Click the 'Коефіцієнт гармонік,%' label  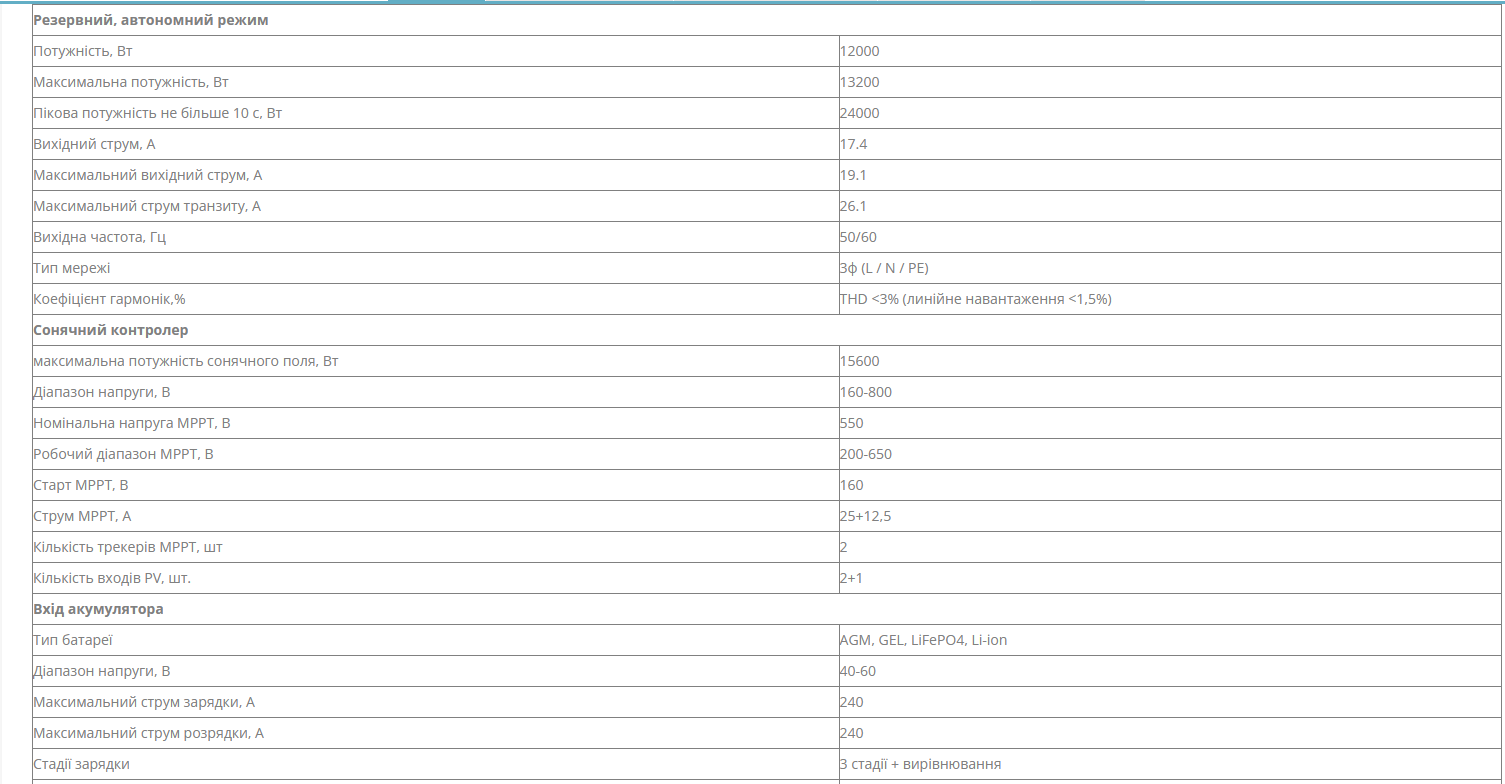[x=110, y=299]
